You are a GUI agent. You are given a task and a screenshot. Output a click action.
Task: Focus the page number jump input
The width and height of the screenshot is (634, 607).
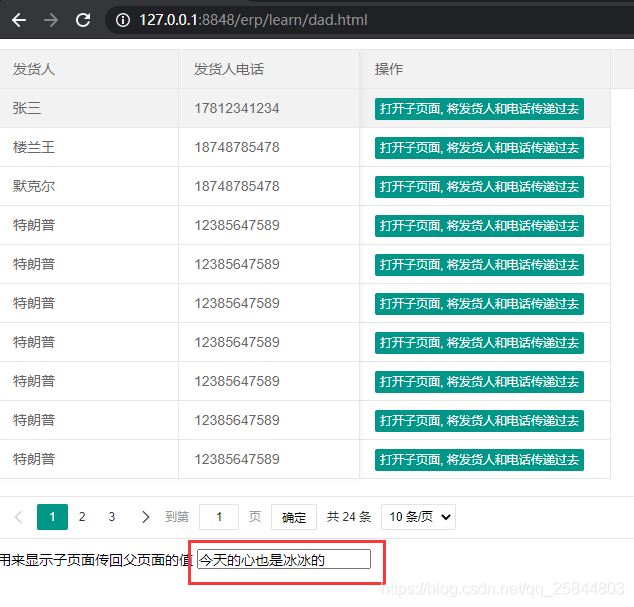point(219,517)
